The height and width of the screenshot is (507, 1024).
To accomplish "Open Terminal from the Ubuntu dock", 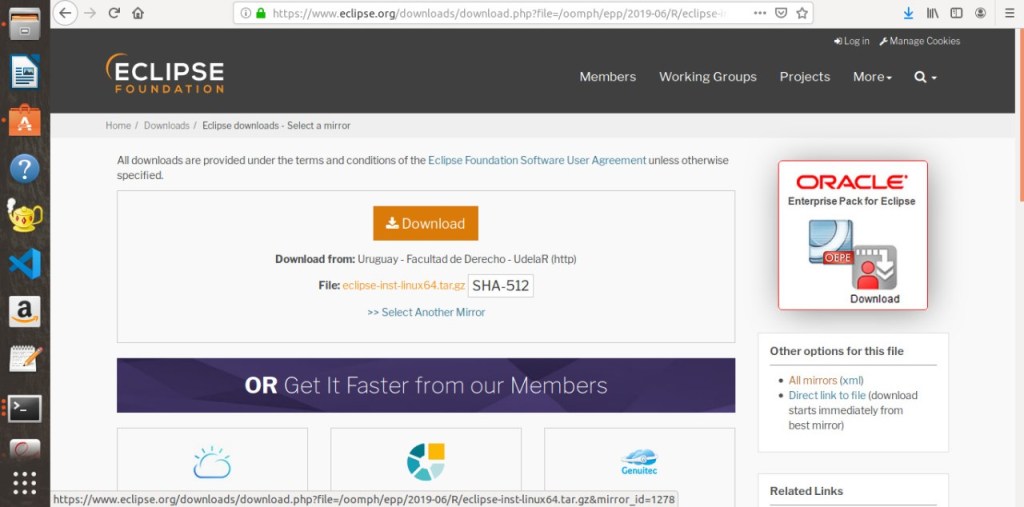I will [24, 407].
